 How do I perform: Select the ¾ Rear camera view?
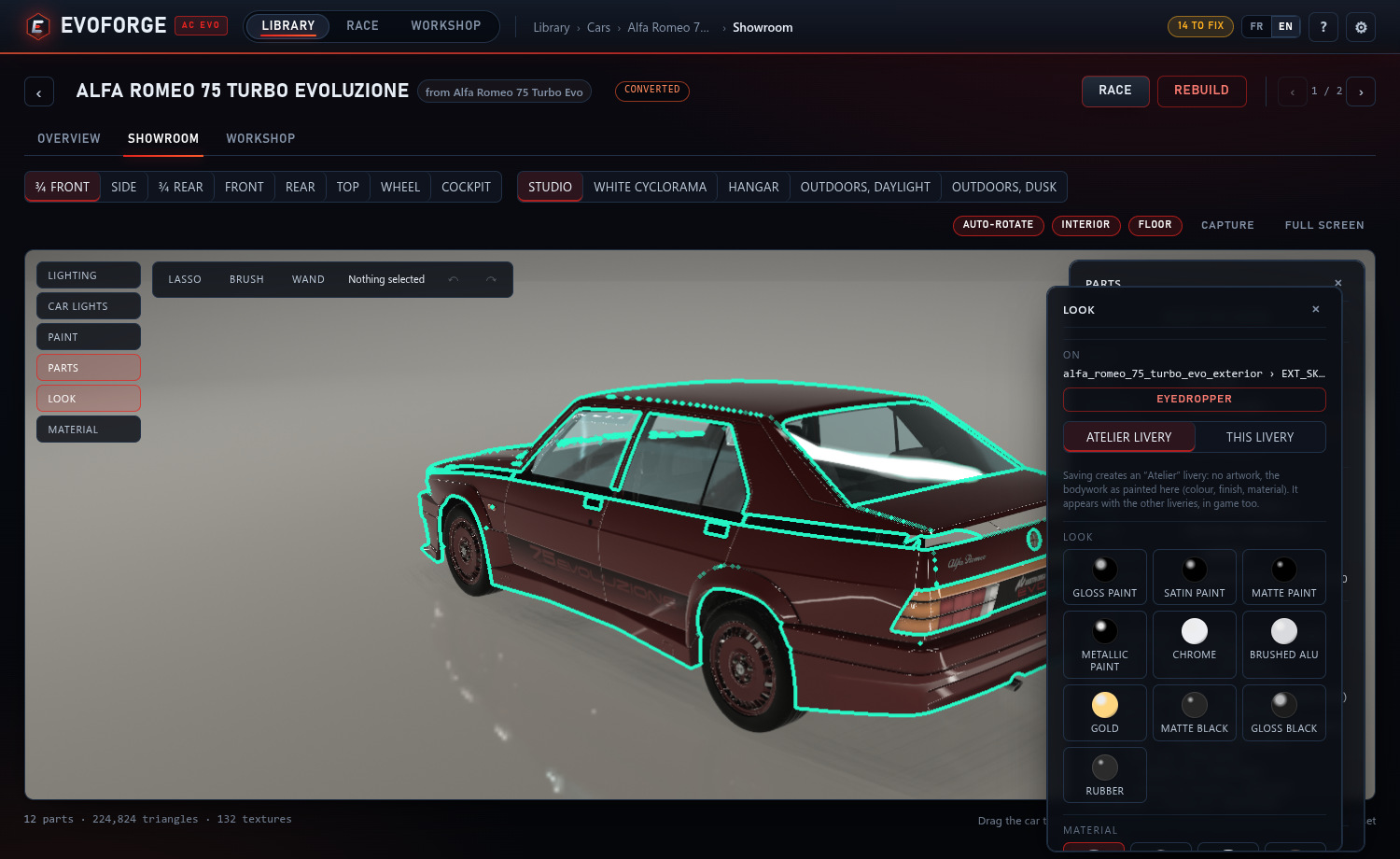[181, 187]
